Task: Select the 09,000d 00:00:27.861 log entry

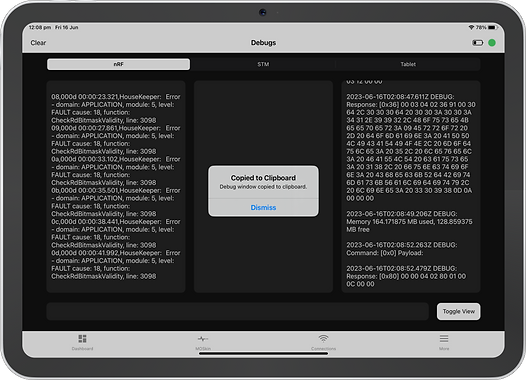Action: tap(116, 140)
